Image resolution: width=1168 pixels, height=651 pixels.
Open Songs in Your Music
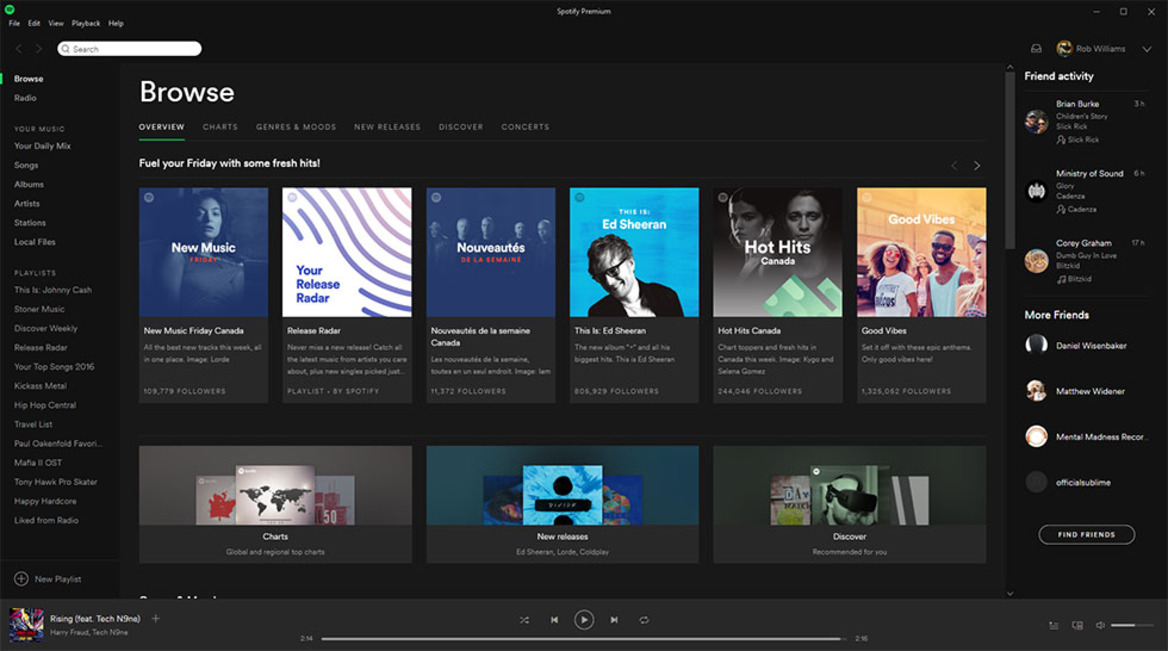[26, 165]
